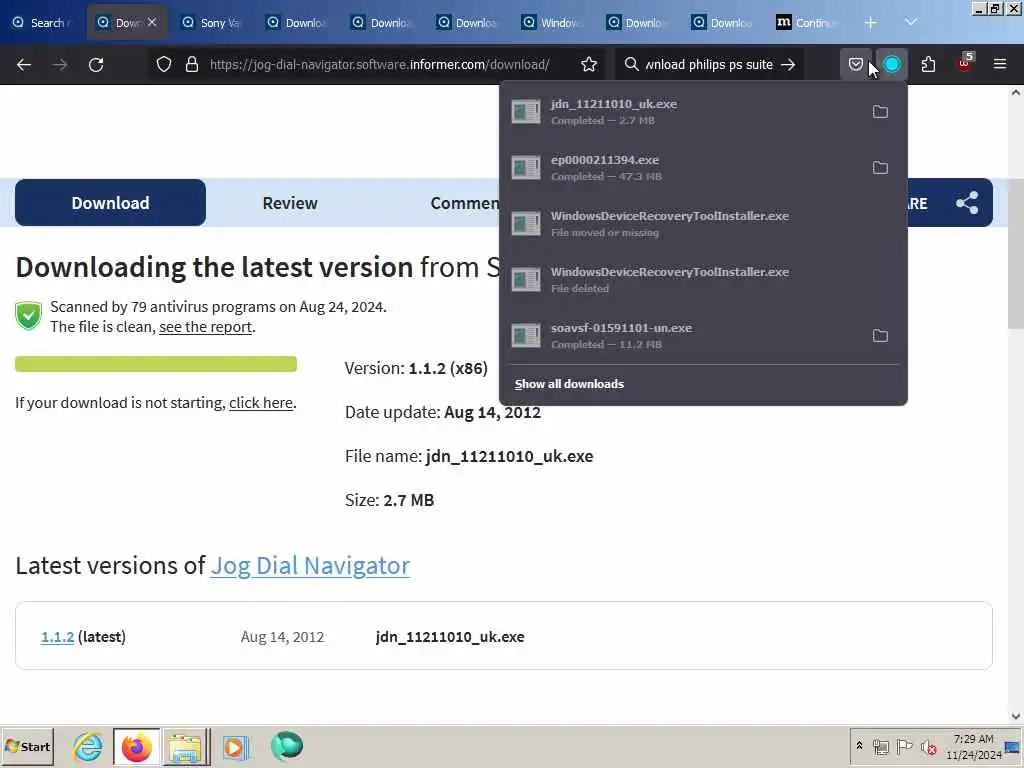Show soavsf-01591101-un.exe in folder
The height and width of the screenshot is (768, 1024).
click(880, 336)
